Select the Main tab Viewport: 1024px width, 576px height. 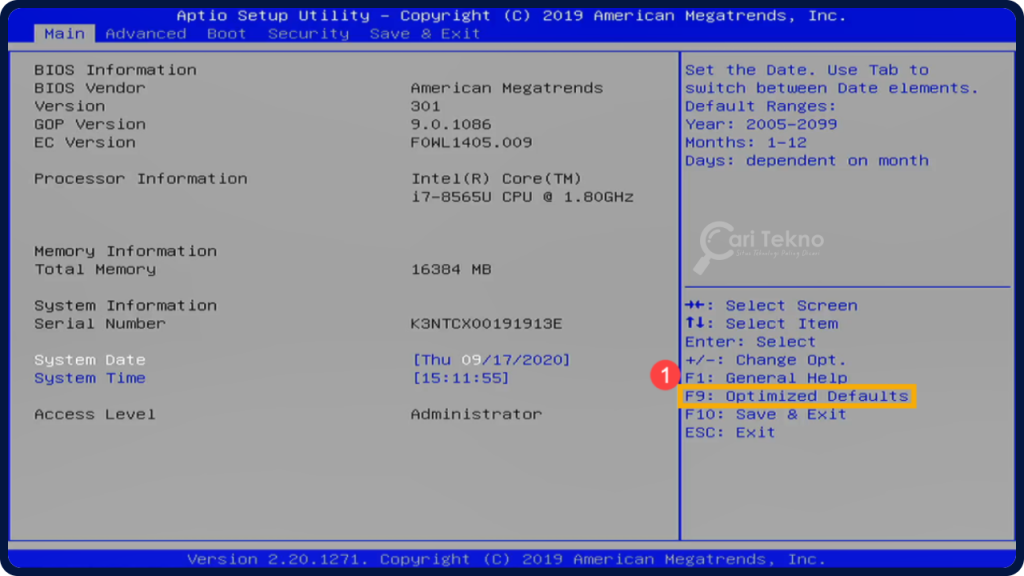(x=64, y=33)
